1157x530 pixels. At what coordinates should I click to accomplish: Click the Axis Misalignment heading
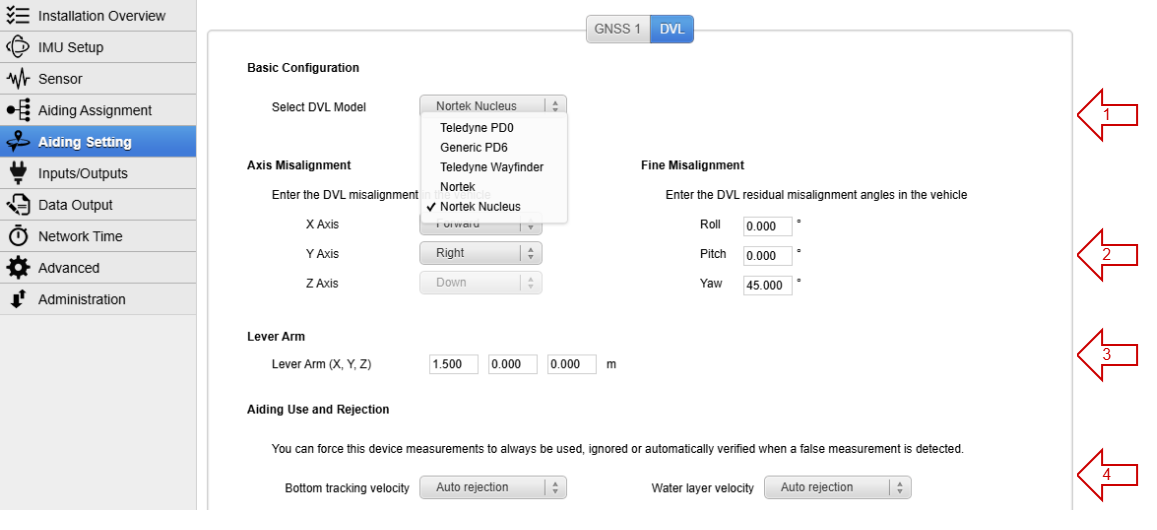[x=299, y=165]
